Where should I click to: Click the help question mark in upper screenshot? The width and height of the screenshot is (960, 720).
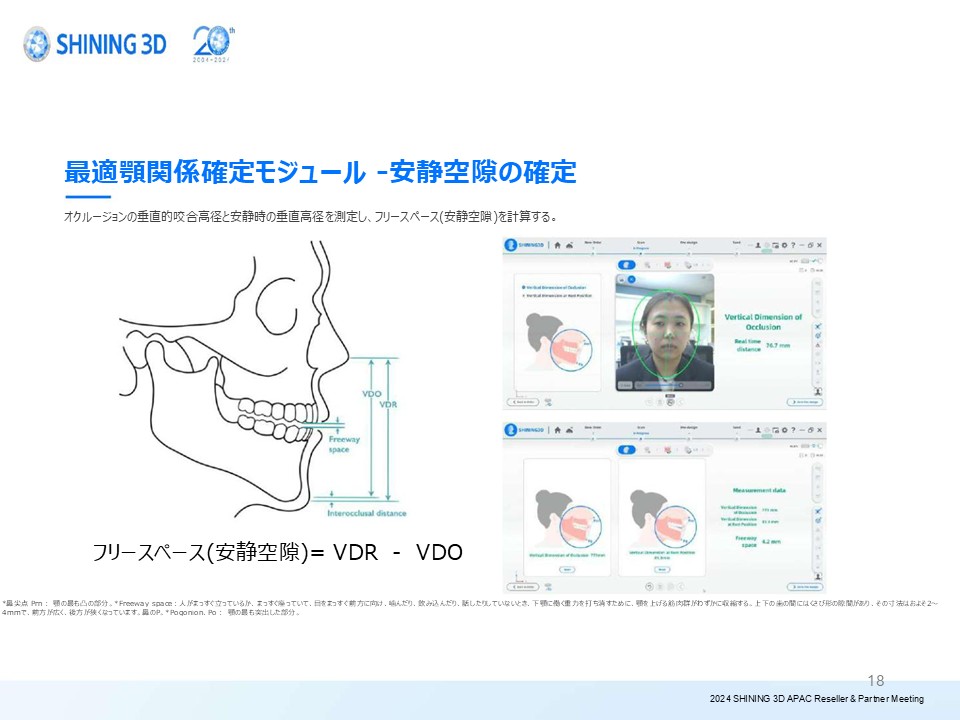[794, 245]
